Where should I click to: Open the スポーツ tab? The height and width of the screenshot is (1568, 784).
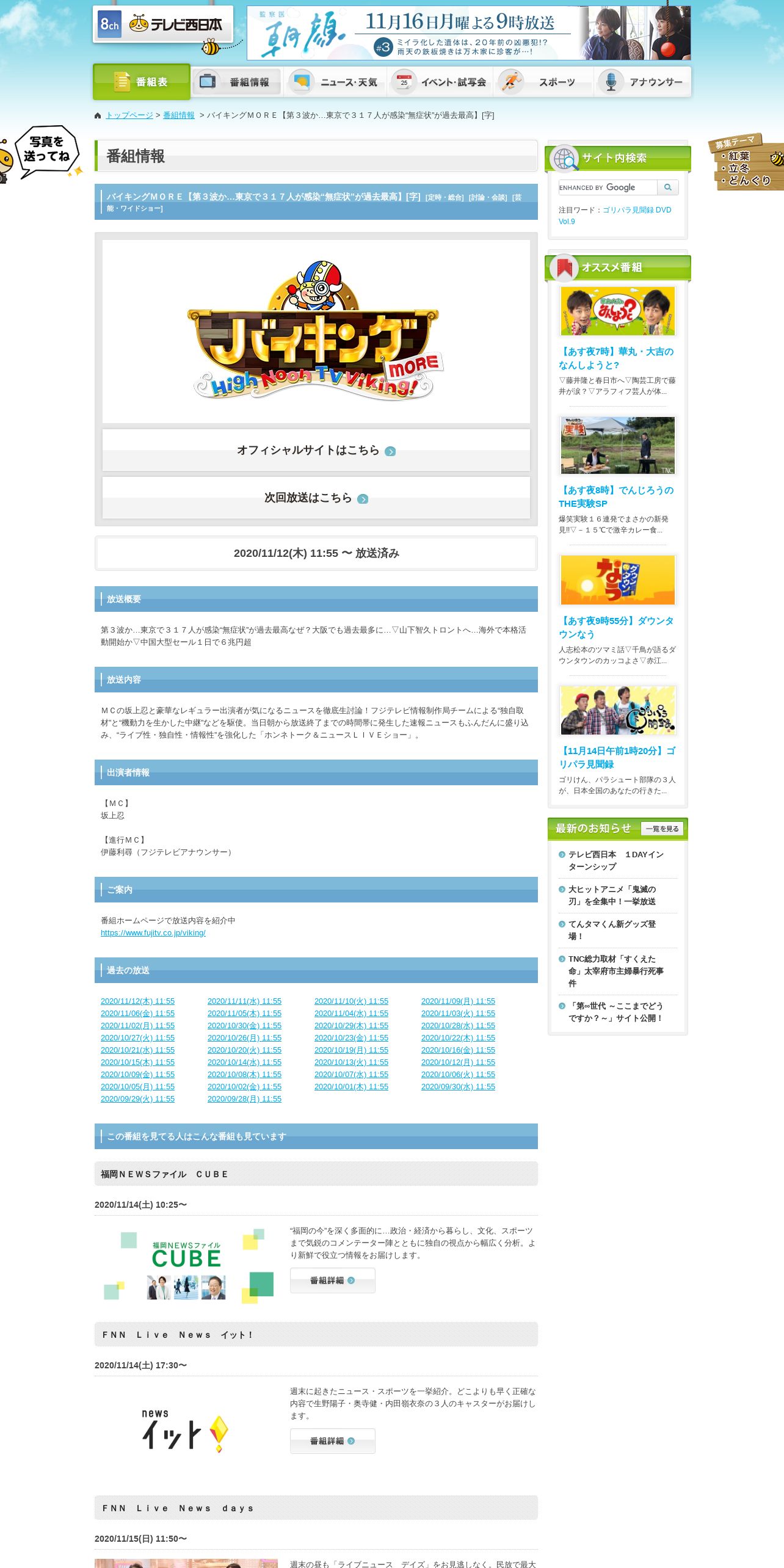(543, 82)
